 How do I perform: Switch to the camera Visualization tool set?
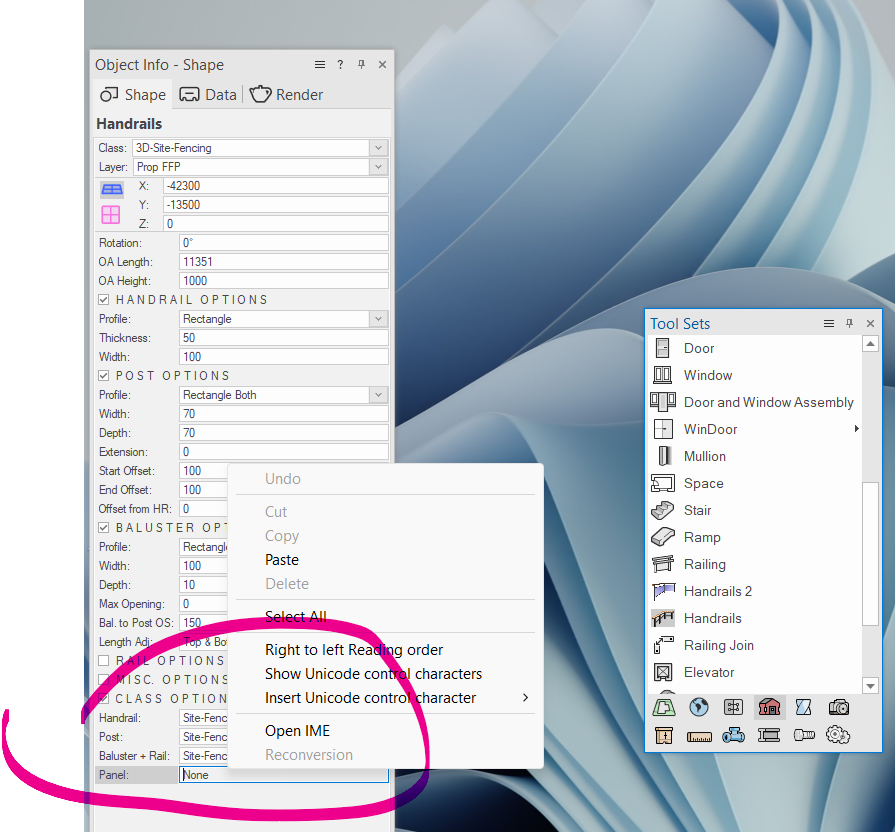tap(838, 707)
